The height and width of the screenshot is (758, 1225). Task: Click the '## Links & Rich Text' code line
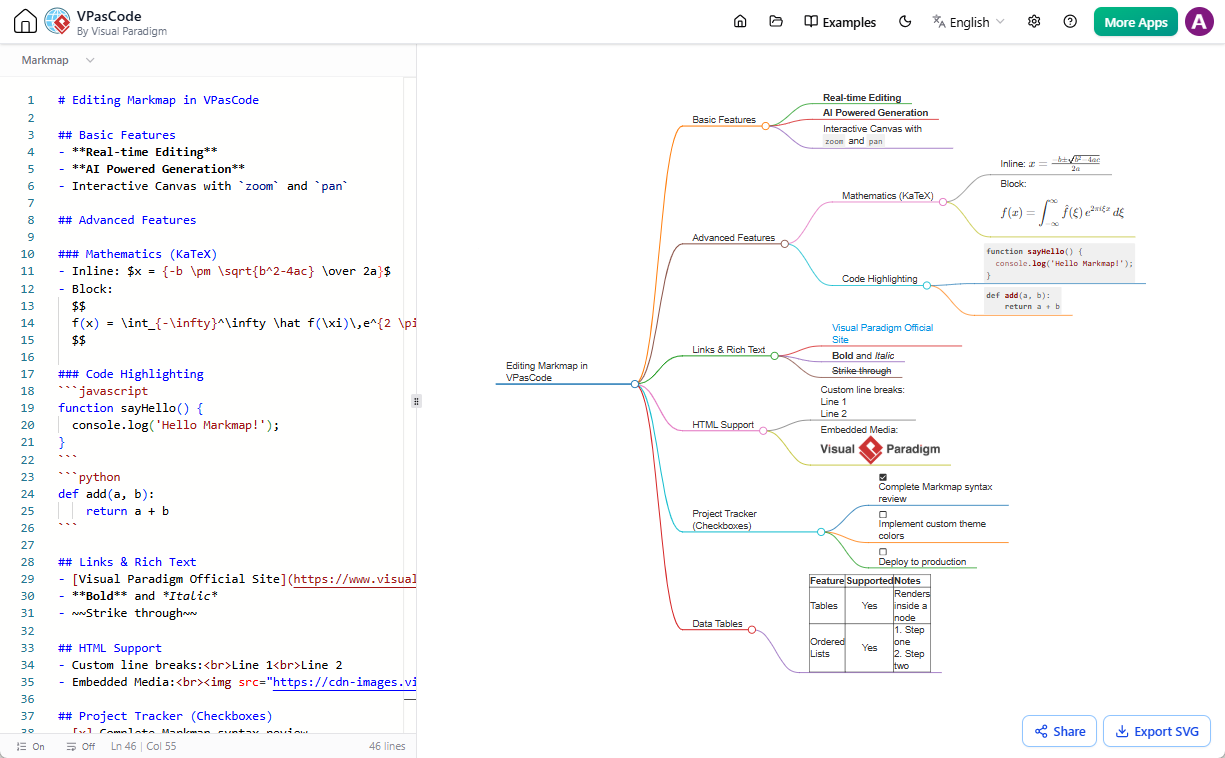[127, 562]
